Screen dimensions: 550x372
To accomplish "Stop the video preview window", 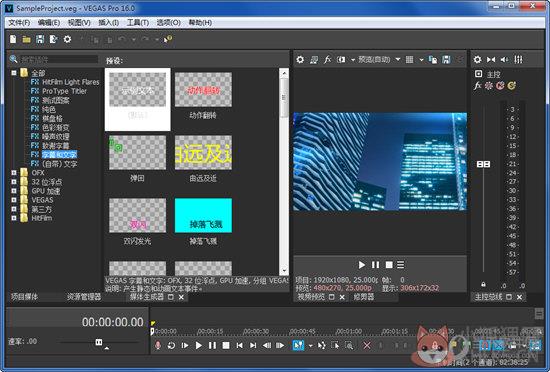I will (389, 265).
